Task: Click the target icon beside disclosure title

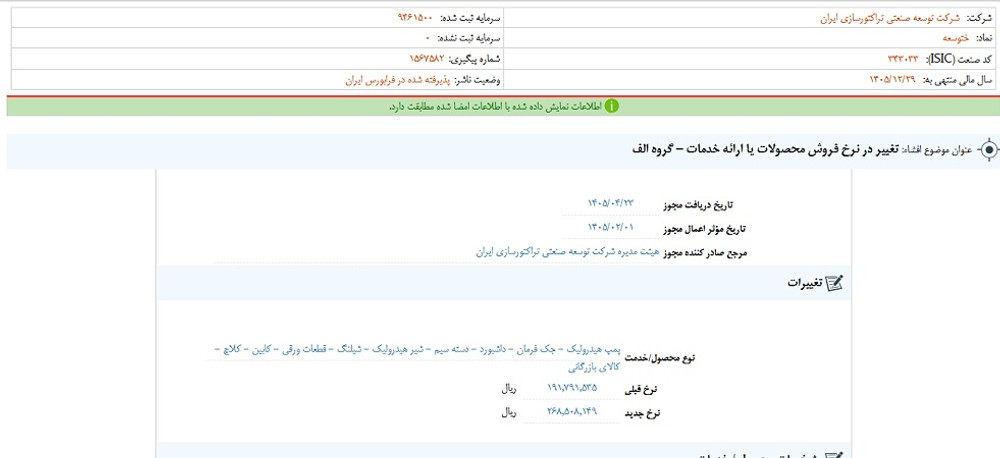Action: click(x=989, y=151)
